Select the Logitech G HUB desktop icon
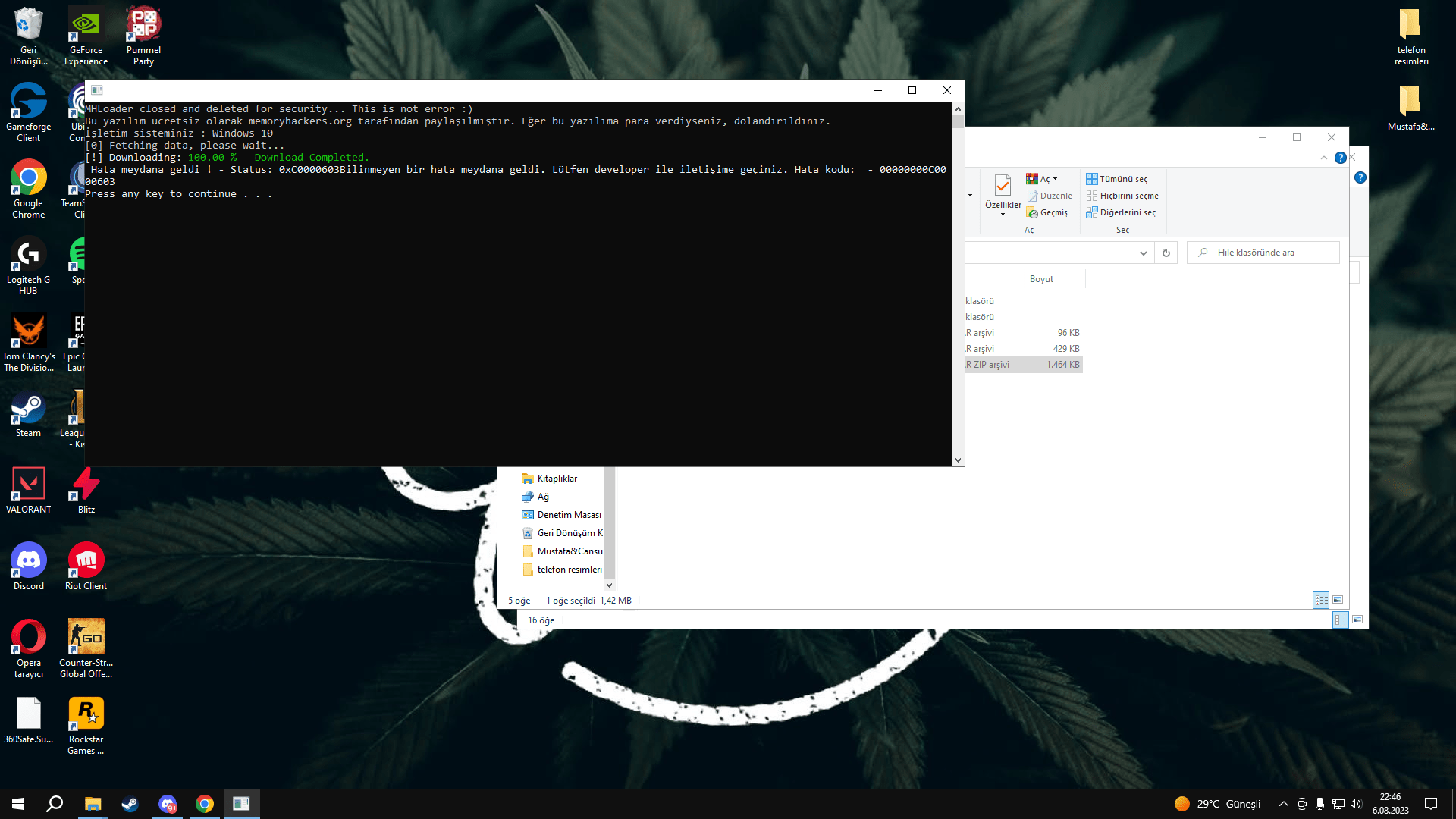The image size is (1456, 819). pyautogui.click(x=28, y=265)
